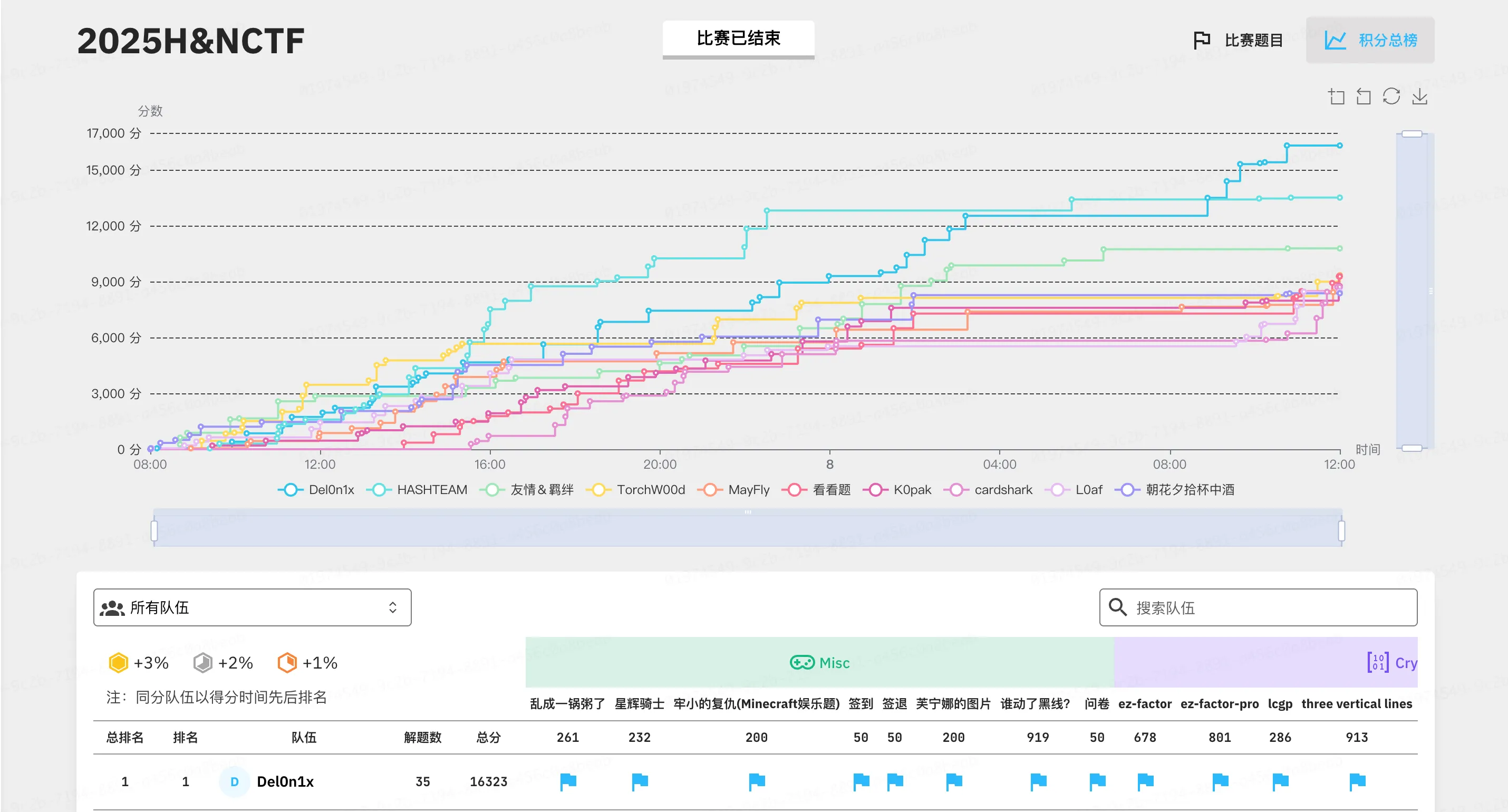Open the 所有队伍 team filter dropdown
Viewport: 1508px width, 812px height.
pos(253,608)
